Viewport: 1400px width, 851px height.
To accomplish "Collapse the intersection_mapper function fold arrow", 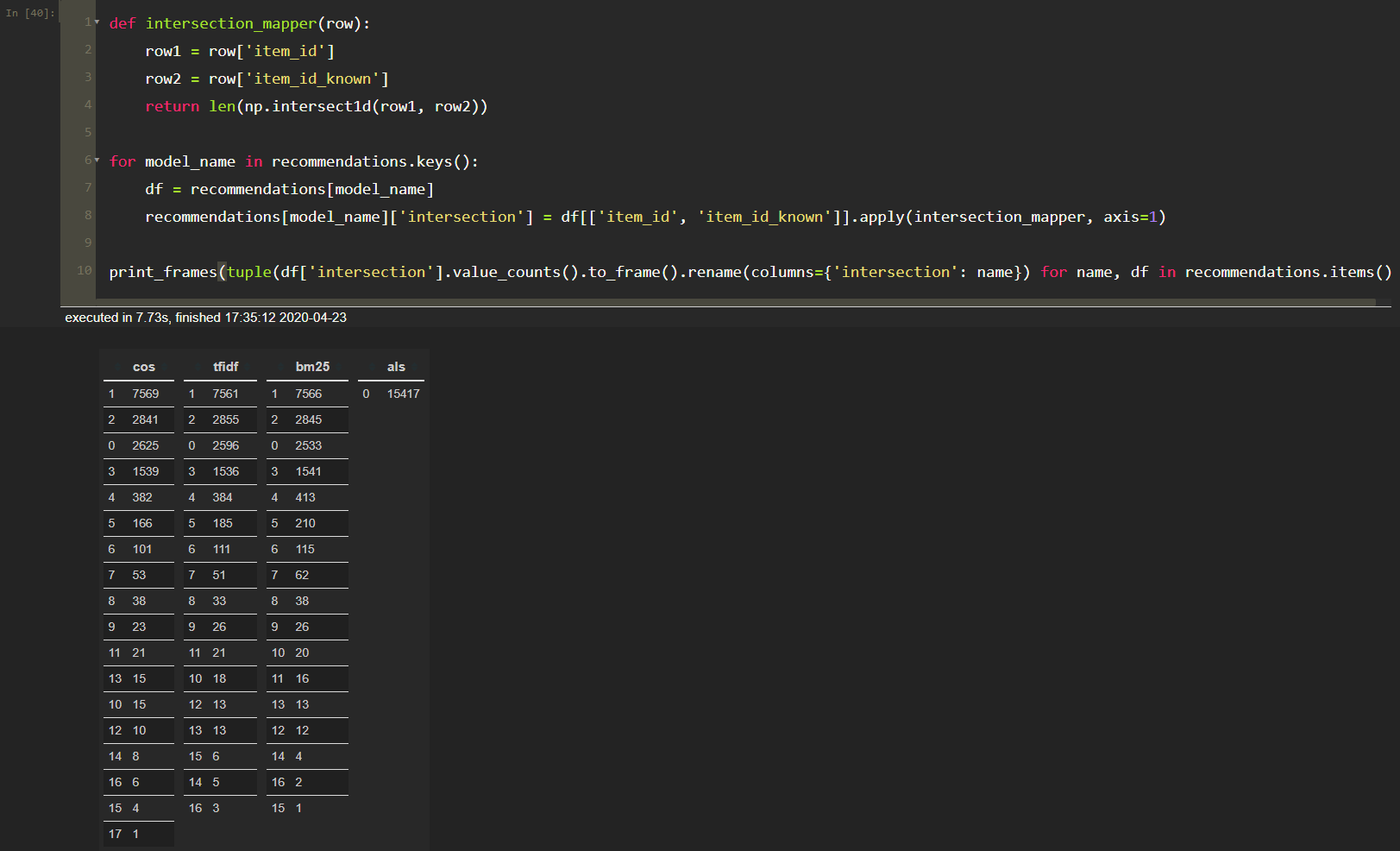I will [97, 22].
